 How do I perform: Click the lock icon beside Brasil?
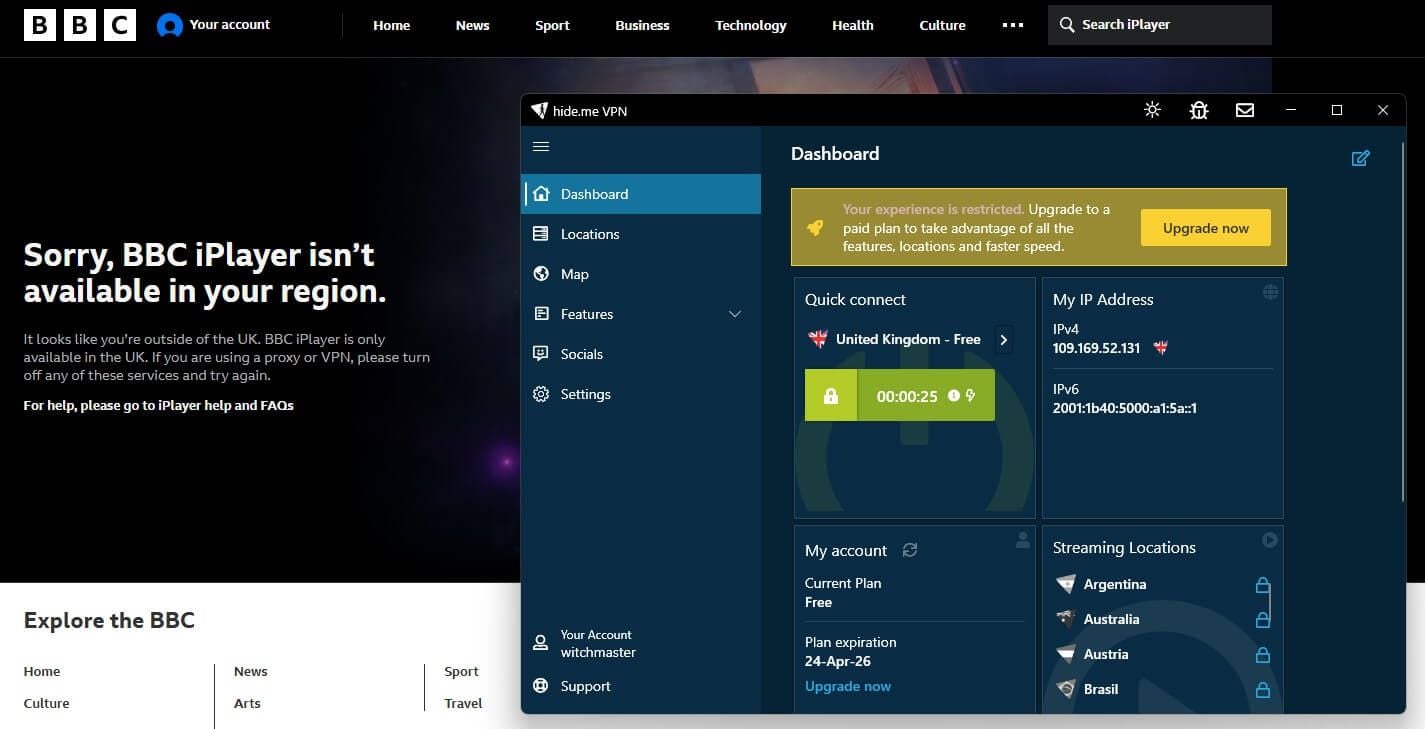tap(1263, 689)
